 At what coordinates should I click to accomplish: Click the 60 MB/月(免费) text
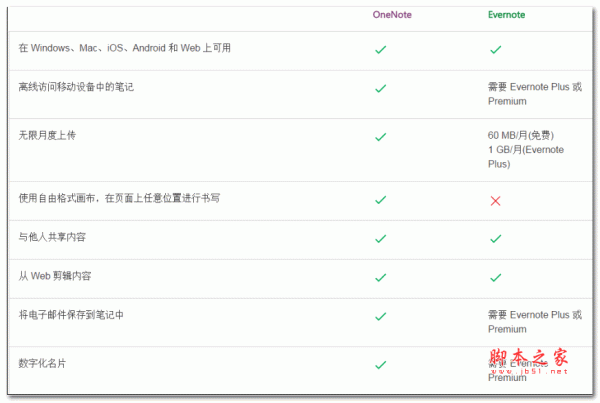point(521,135)
